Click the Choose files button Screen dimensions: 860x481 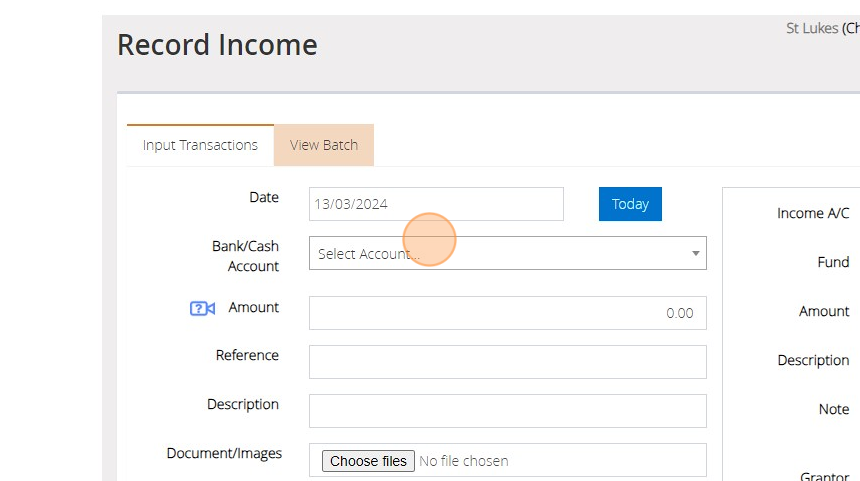[x=368, y=461]
